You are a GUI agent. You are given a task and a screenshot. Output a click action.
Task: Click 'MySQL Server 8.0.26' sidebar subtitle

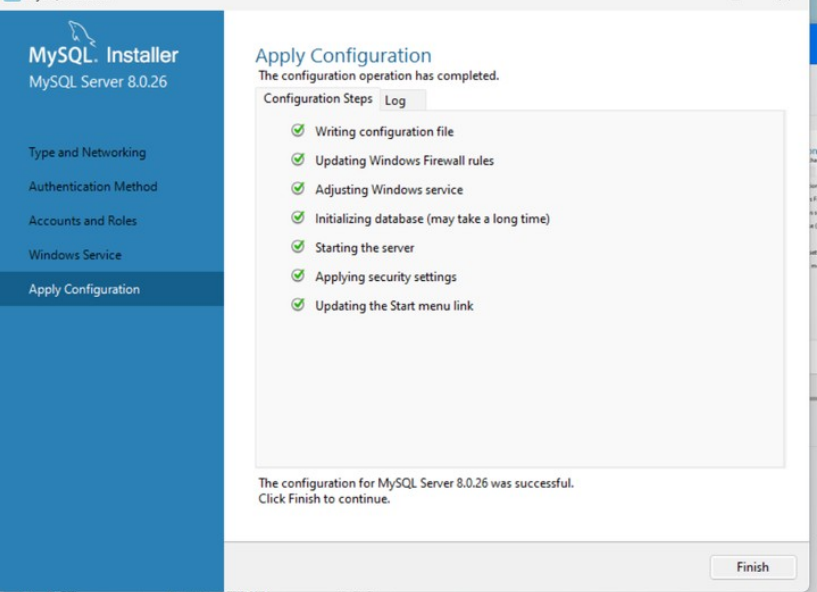pos(98,82)
